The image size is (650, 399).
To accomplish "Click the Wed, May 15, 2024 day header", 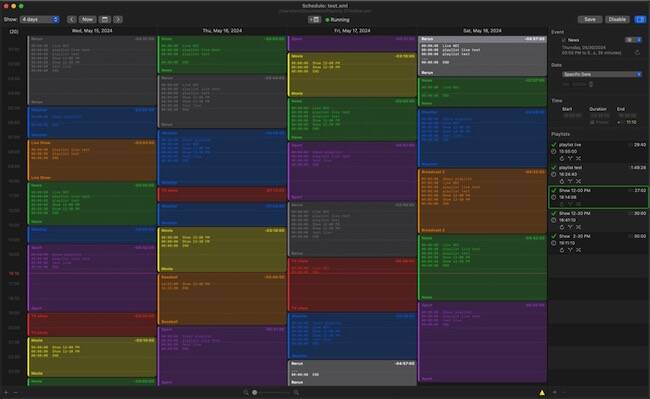I will [x=92, y=31].
